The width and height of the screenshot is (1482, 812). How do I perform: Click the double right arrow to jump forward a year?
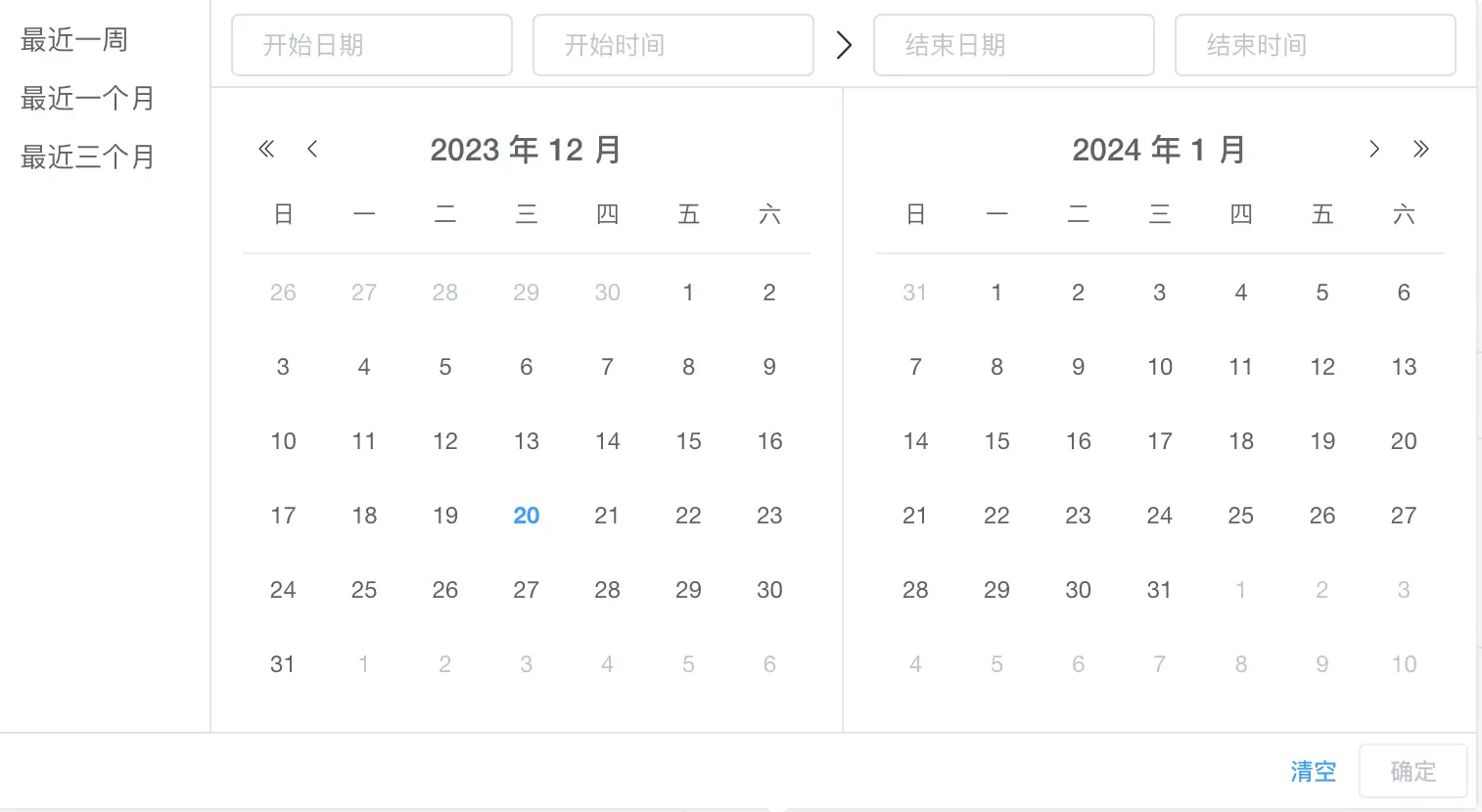(x=1421, y=149)
